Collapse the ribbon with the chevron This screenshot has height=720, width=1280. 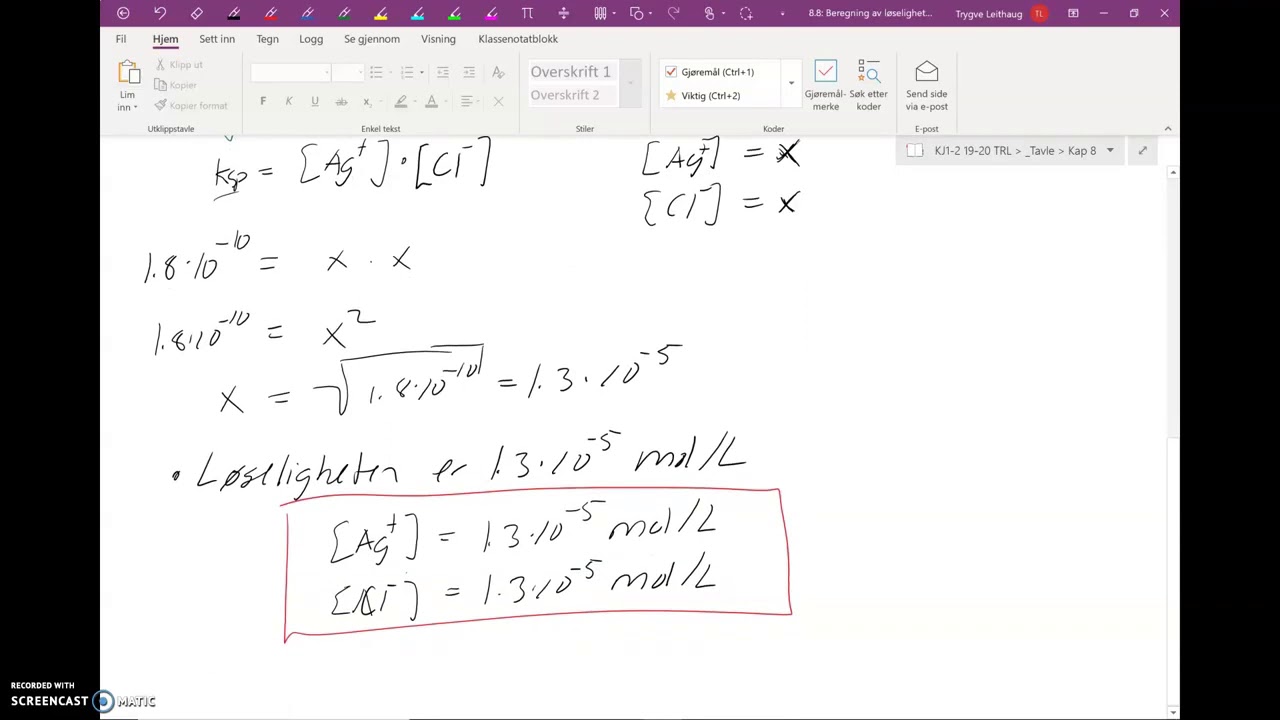(x=1167, y=129)
